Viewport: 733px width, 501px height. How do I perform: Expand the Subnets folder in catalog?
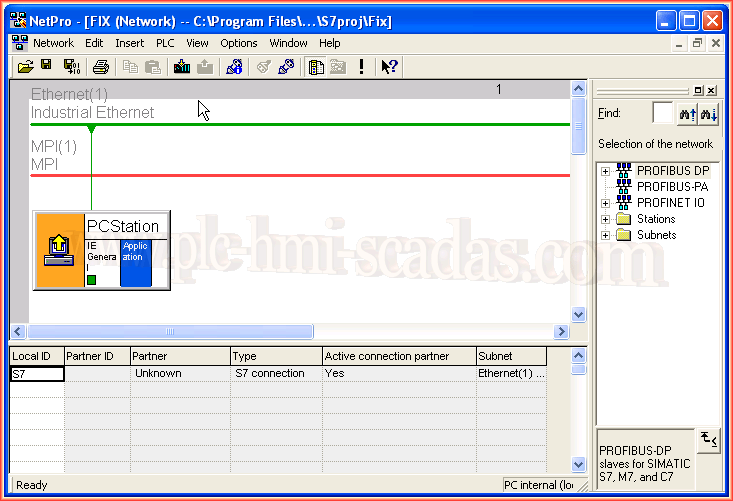(x=605, y=235)
